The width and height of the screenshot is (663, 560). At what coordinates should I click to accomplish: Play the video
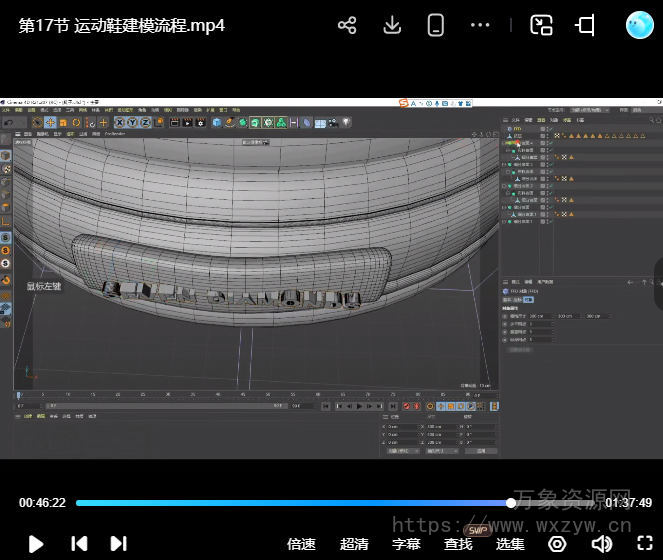coord(36,544)
